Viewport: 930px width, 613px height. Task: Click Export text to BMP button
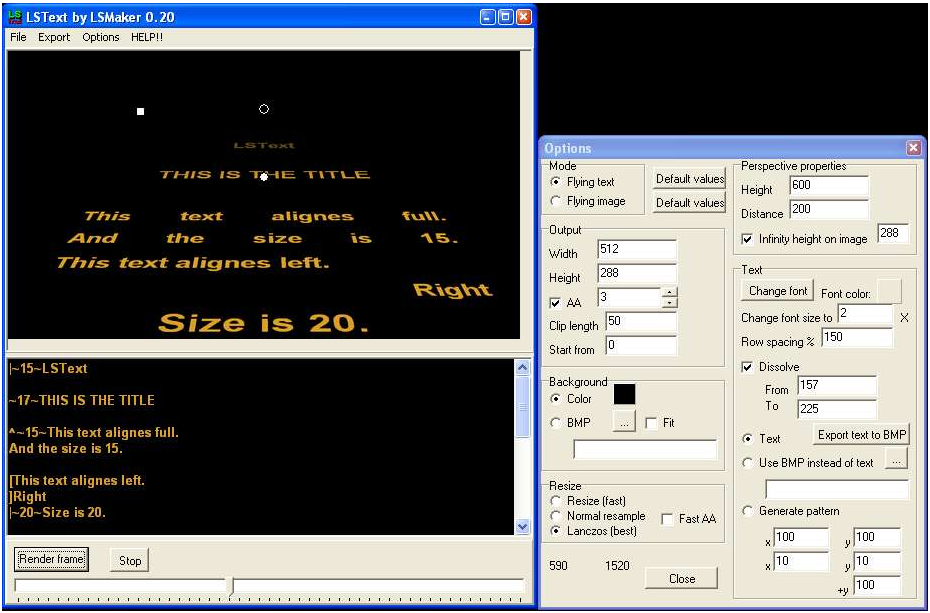point(861,435)
